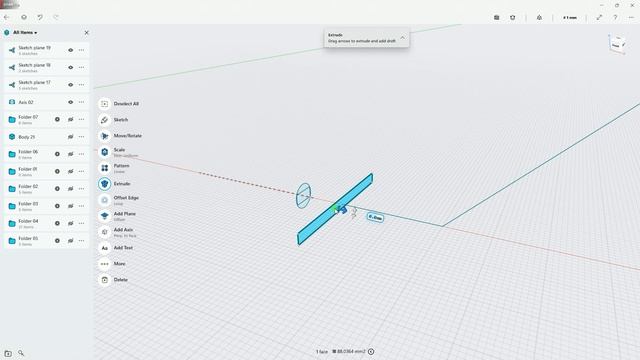Show hidden Folder 01
This screenshot has width=640, height=360.
(x=71, y=171)
